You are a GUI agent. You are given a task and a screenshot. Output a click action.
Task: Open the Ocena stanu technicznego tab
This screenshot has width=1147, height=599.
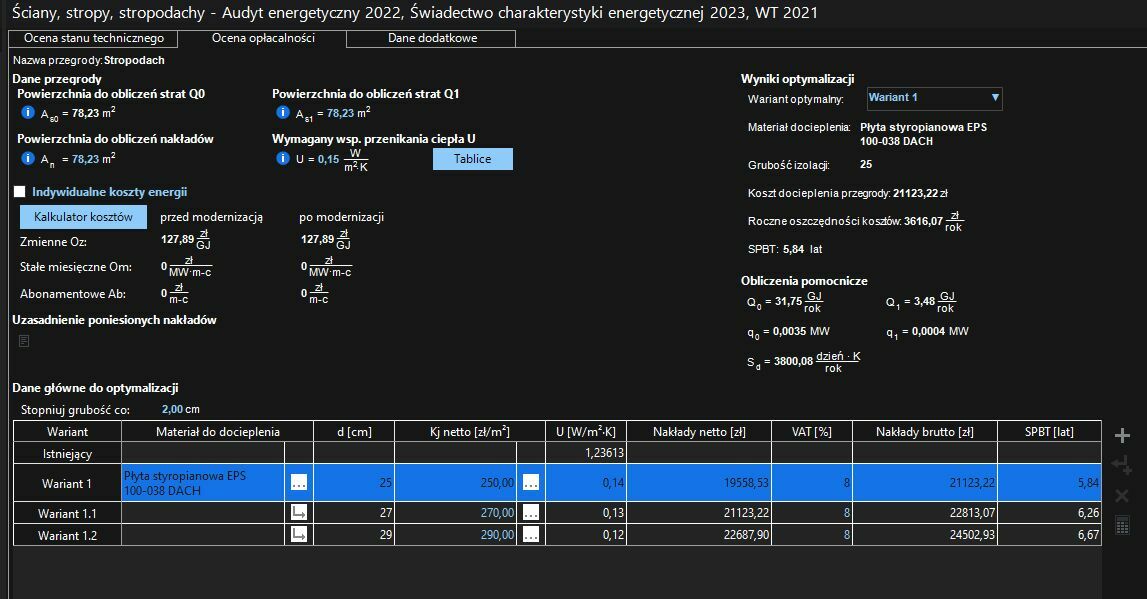click(x=94, y=38)
